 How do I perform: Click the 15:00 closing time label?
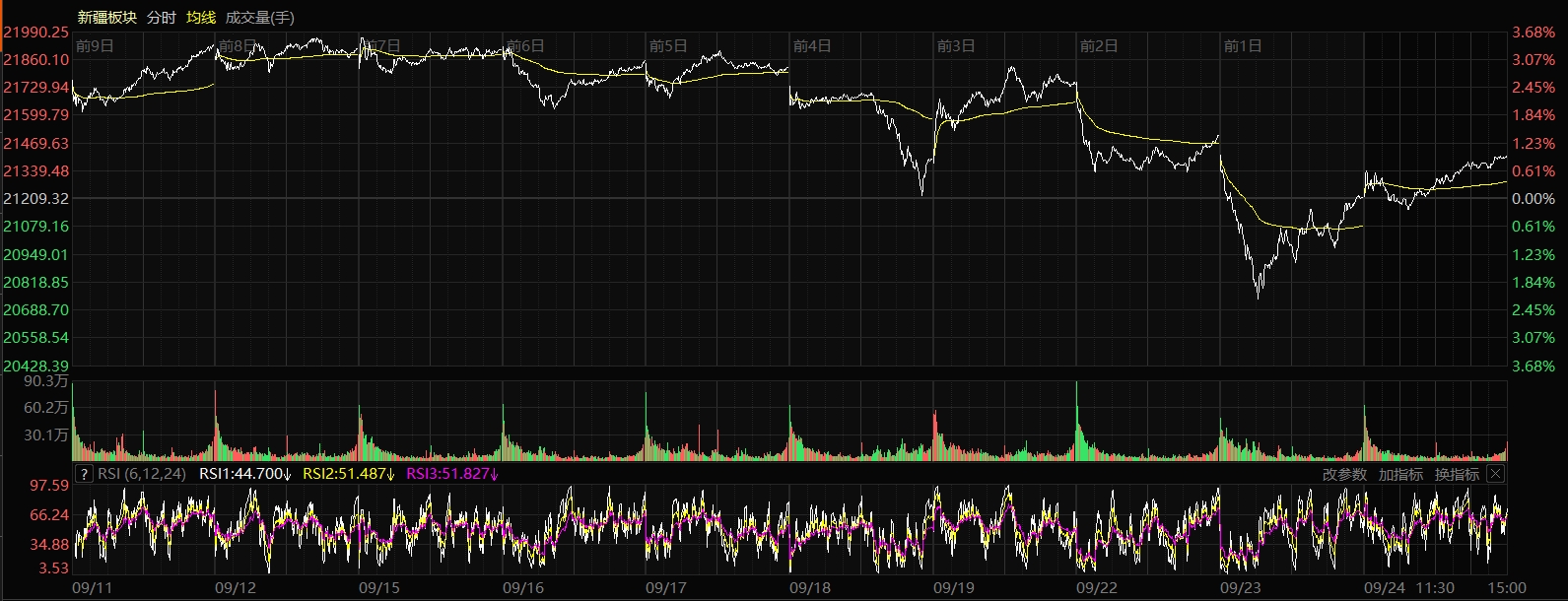coord(1508,588)
